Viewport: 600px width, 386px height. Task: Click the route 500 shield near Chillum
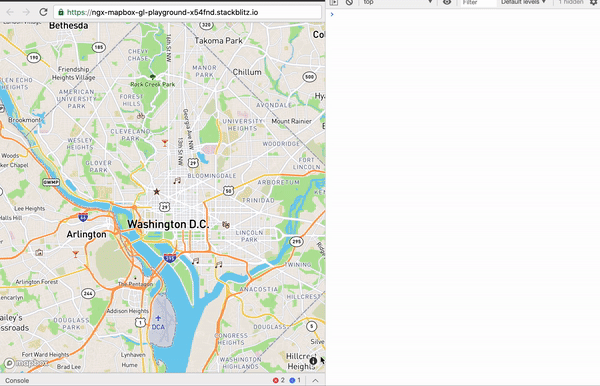point(309,77)
